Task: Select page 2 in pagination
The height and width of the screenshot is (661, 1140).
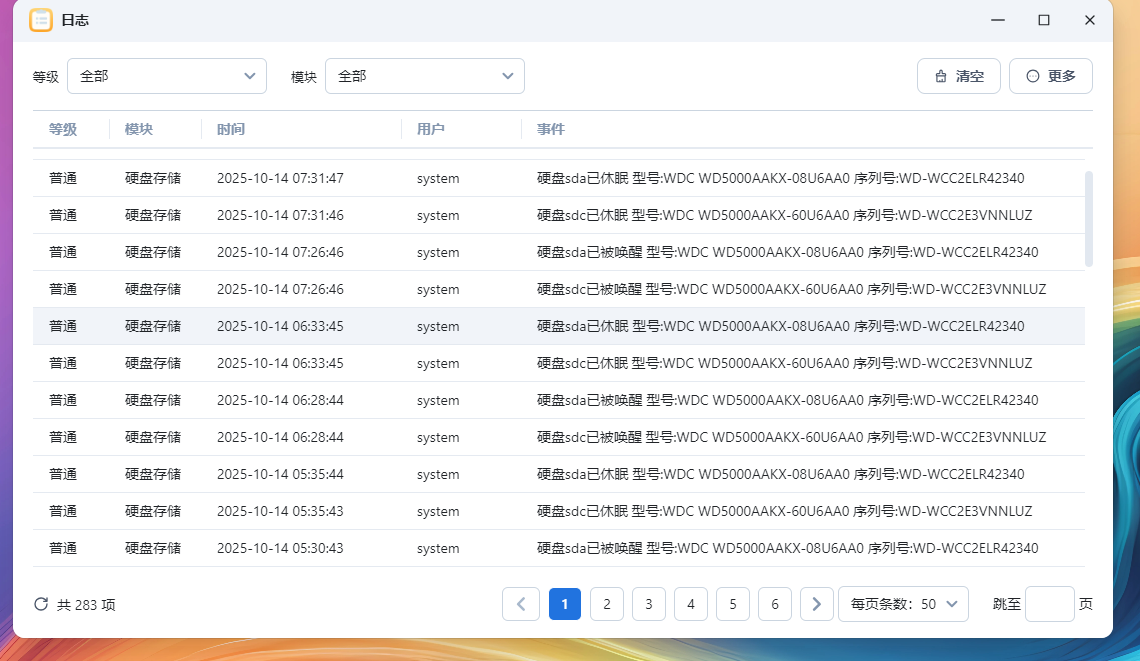Action: point(607,604)
